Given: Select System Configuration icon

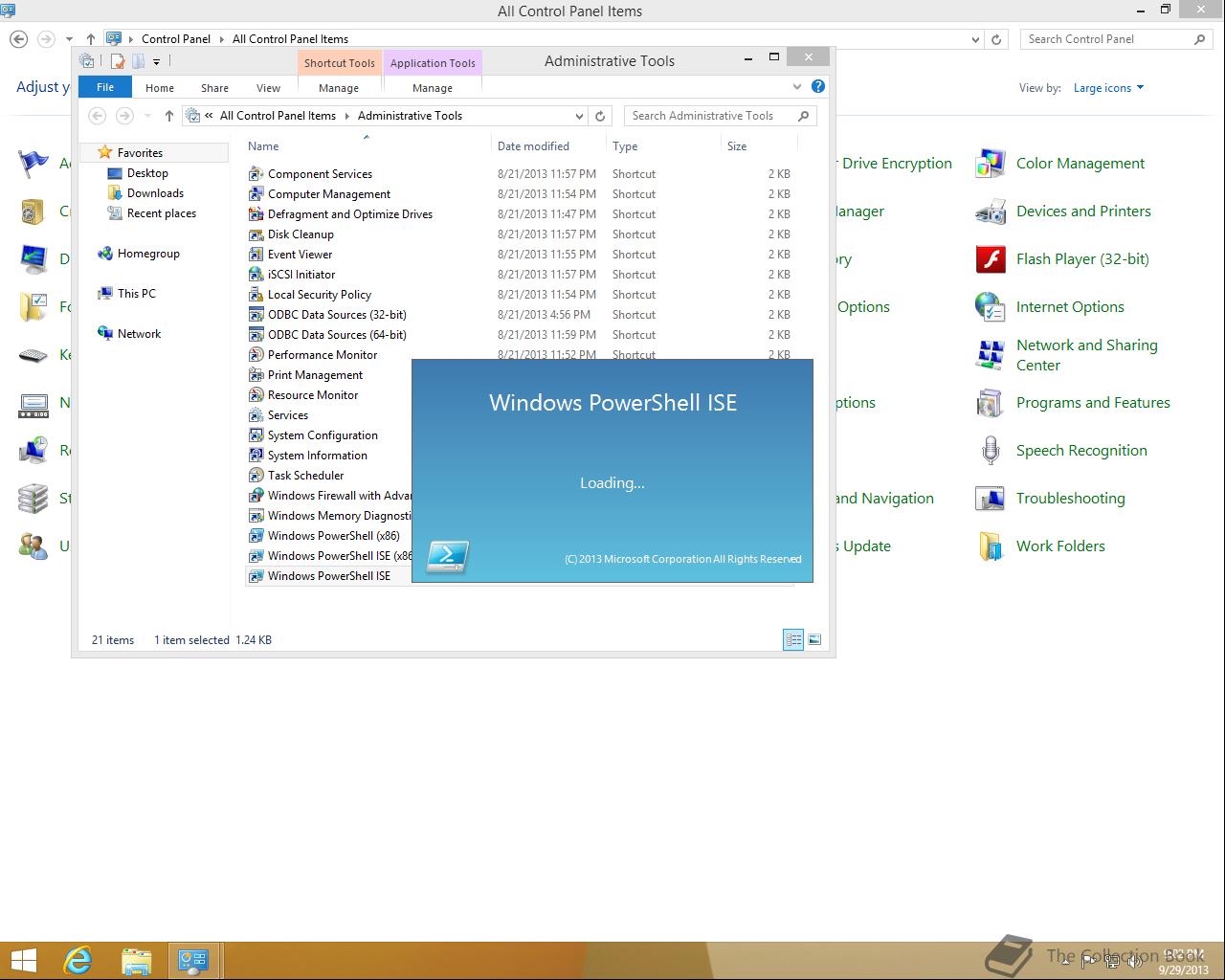Looking at the screenshot, I should coord(256,435).
